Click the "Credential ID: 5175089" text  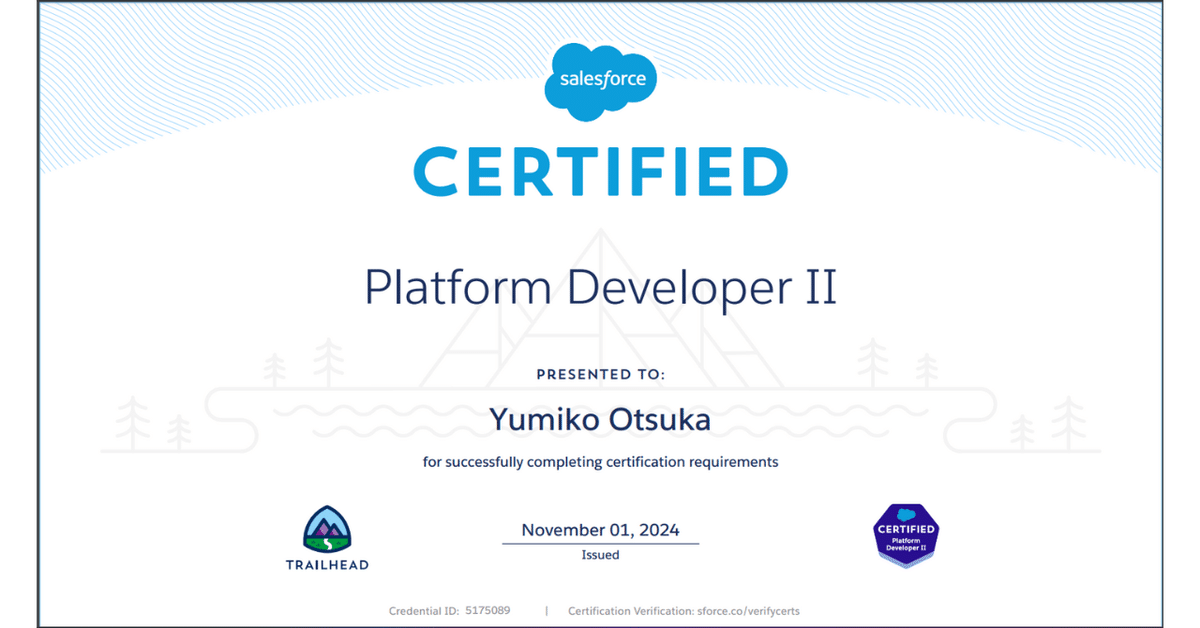(x=450, y=610)
